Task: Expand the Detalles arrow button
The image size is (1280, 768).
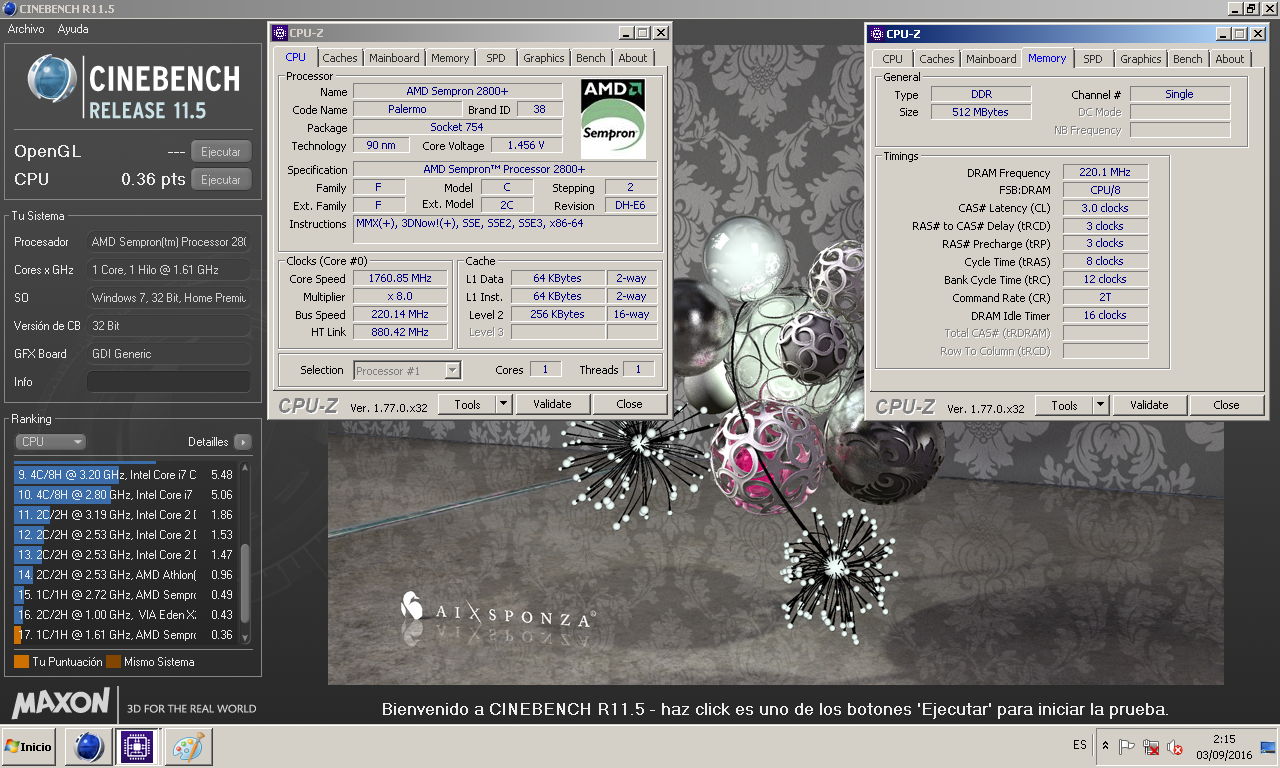Action: click(243, 441)
